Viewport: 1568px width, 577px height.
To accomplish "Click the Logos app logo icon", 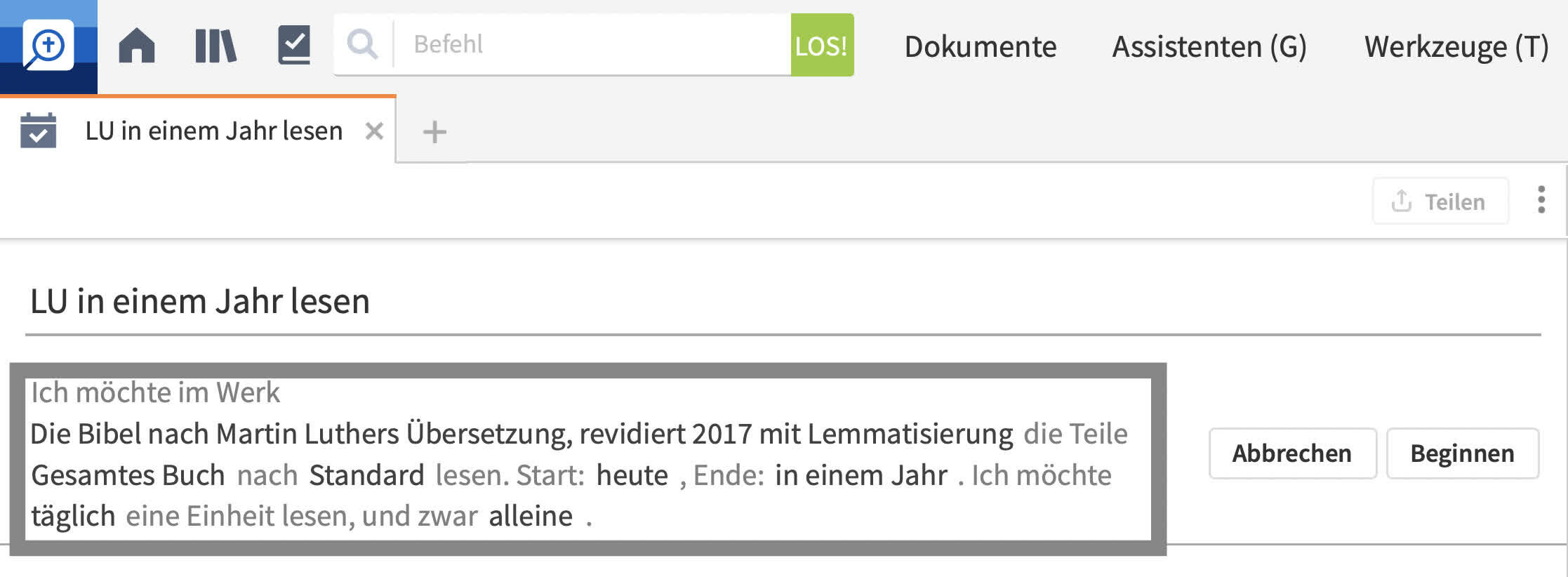I will pos(48,46).
